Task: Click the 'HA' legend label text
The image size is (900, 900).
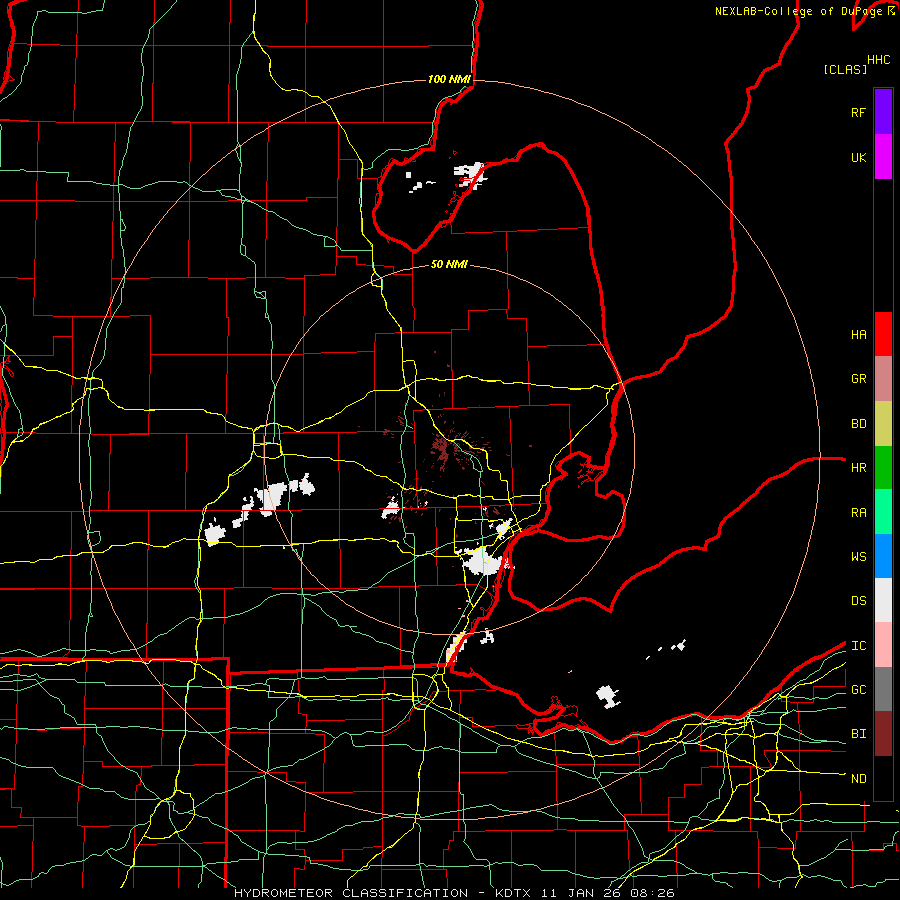Action: 858,334
